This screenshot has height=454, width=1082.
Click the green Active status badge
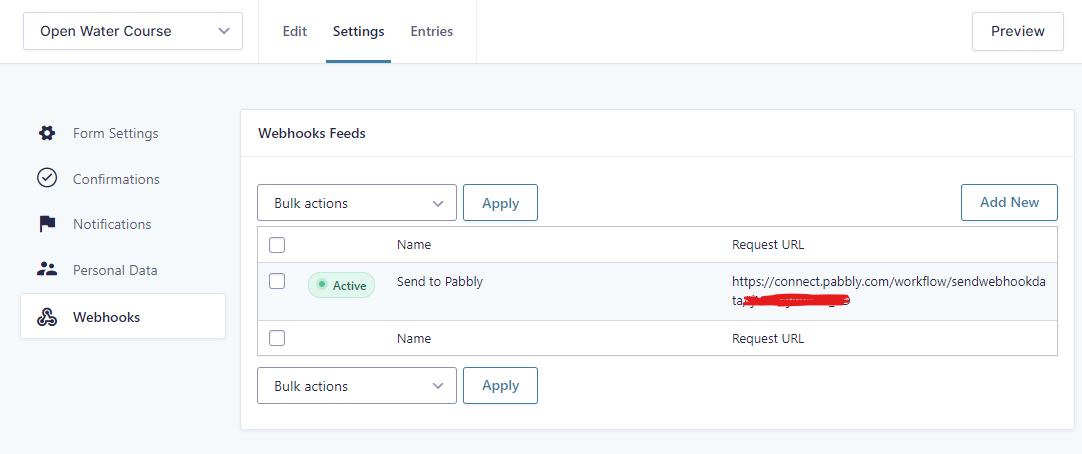pyautogui.click(x=342, y=285)
